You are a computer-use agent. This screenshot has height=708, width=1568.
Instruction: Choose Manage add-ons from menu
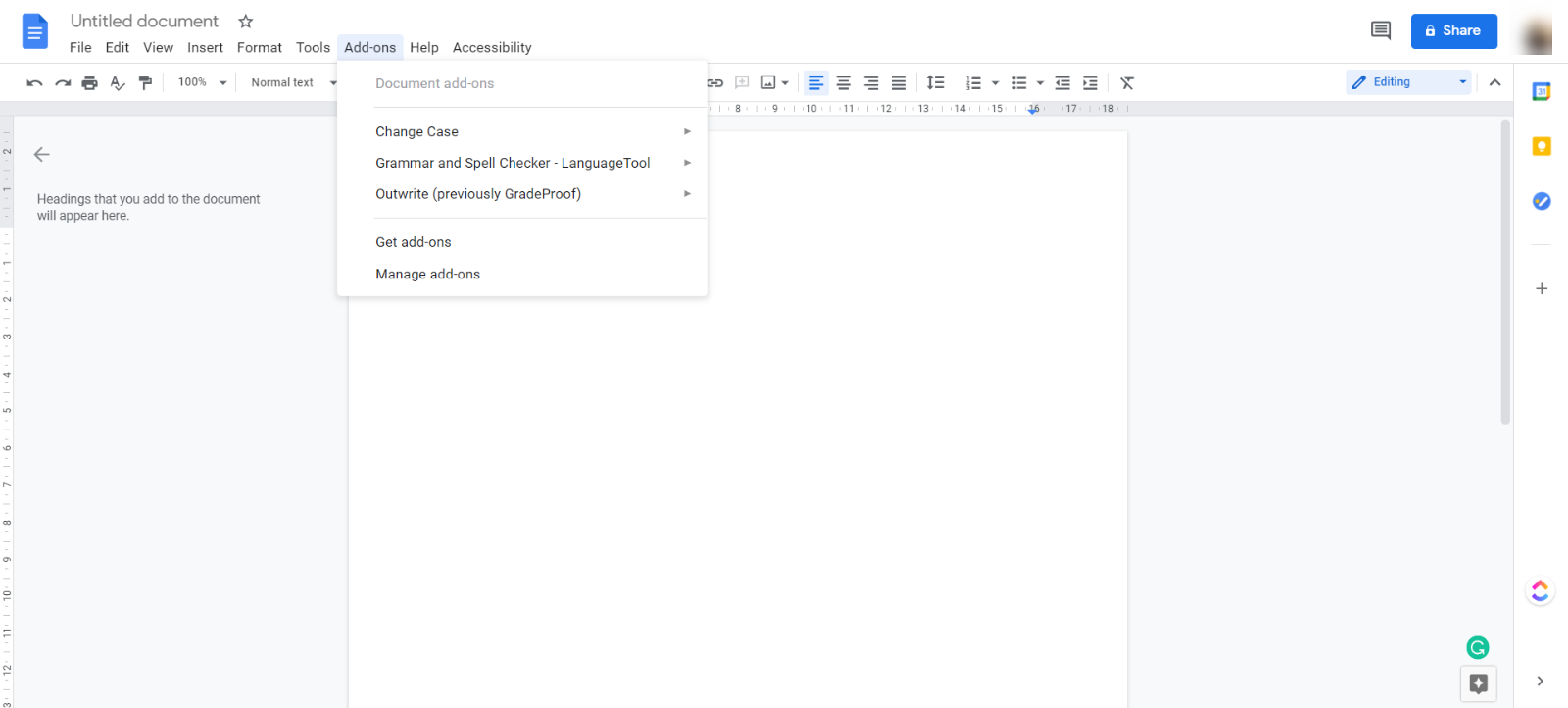427,275
